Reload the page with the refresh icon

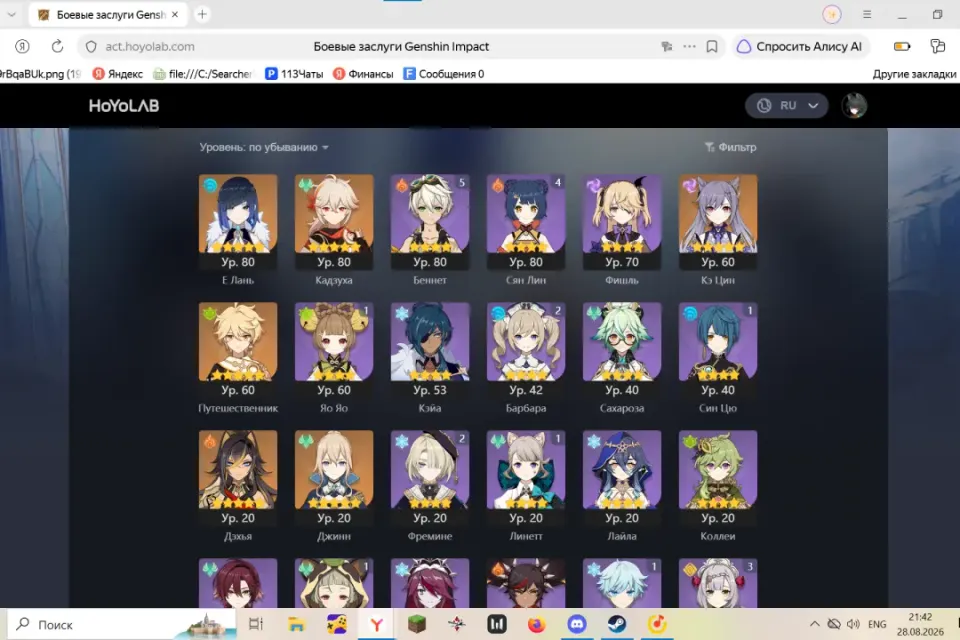[x=57, y=46]
